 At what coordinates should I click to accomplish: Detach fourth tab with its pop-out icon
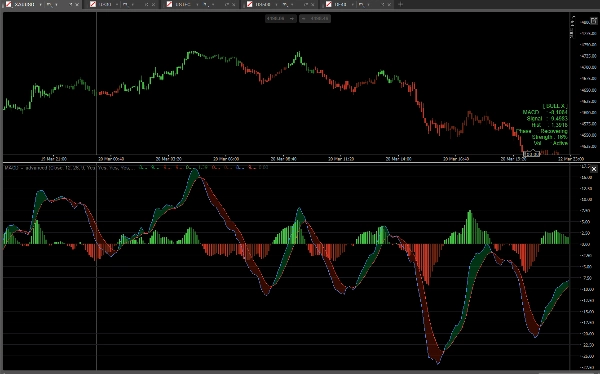point(306,5)
